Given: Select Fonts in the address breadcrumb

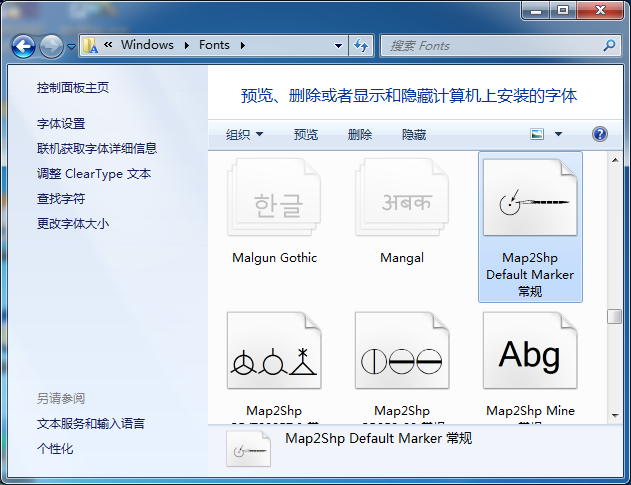Looking at the screenshot, I should tap(214, 45).
